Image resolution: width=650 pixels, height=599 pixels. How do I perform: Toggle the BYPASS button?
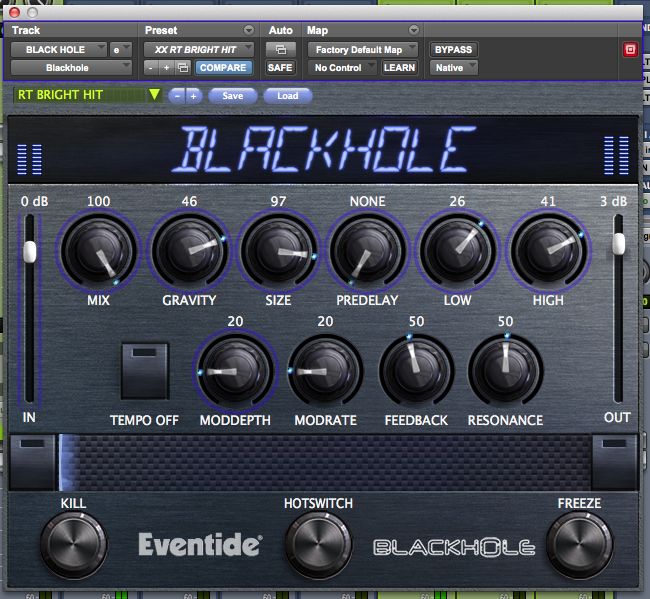point(453,50)
